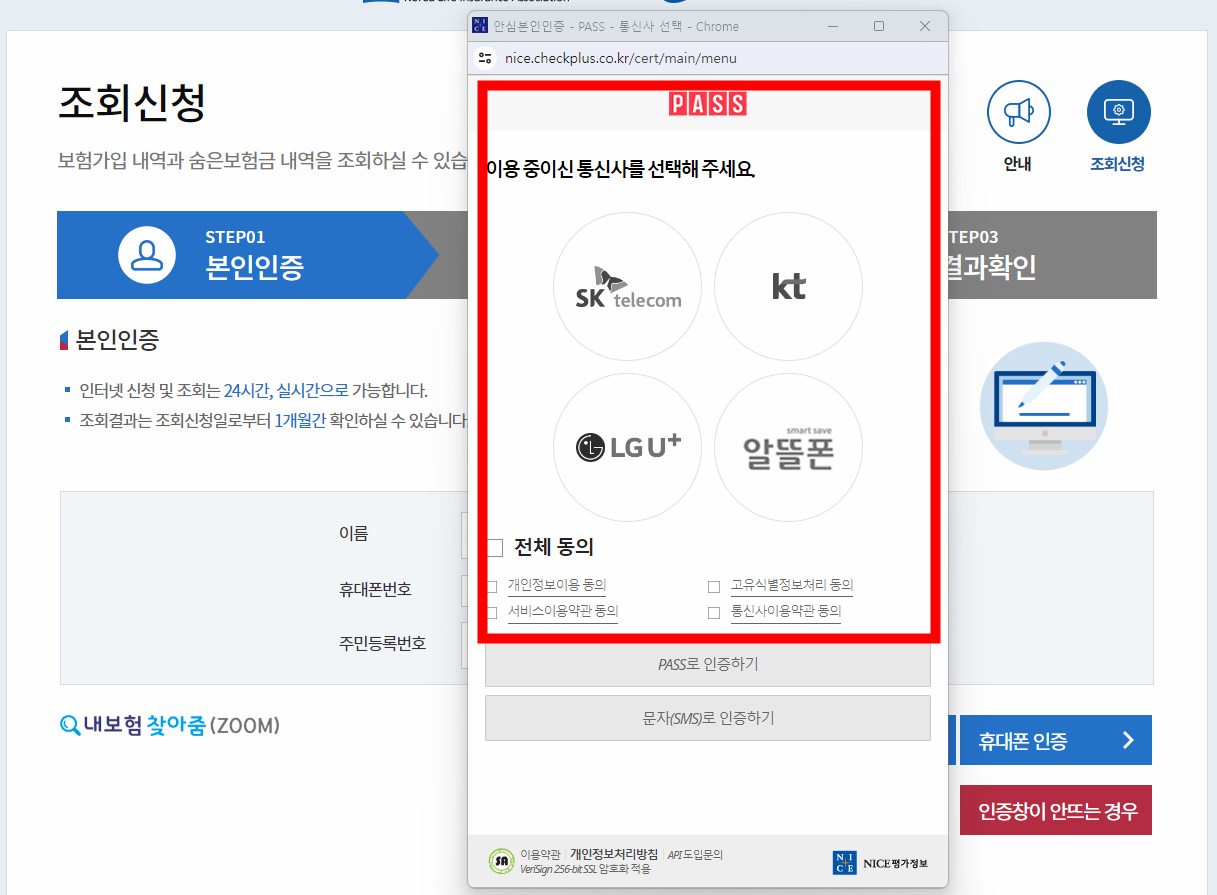1217x895 pixels.
Task: Open the 서비스이용약관 동의 terms link
Action: coord(563,611)
